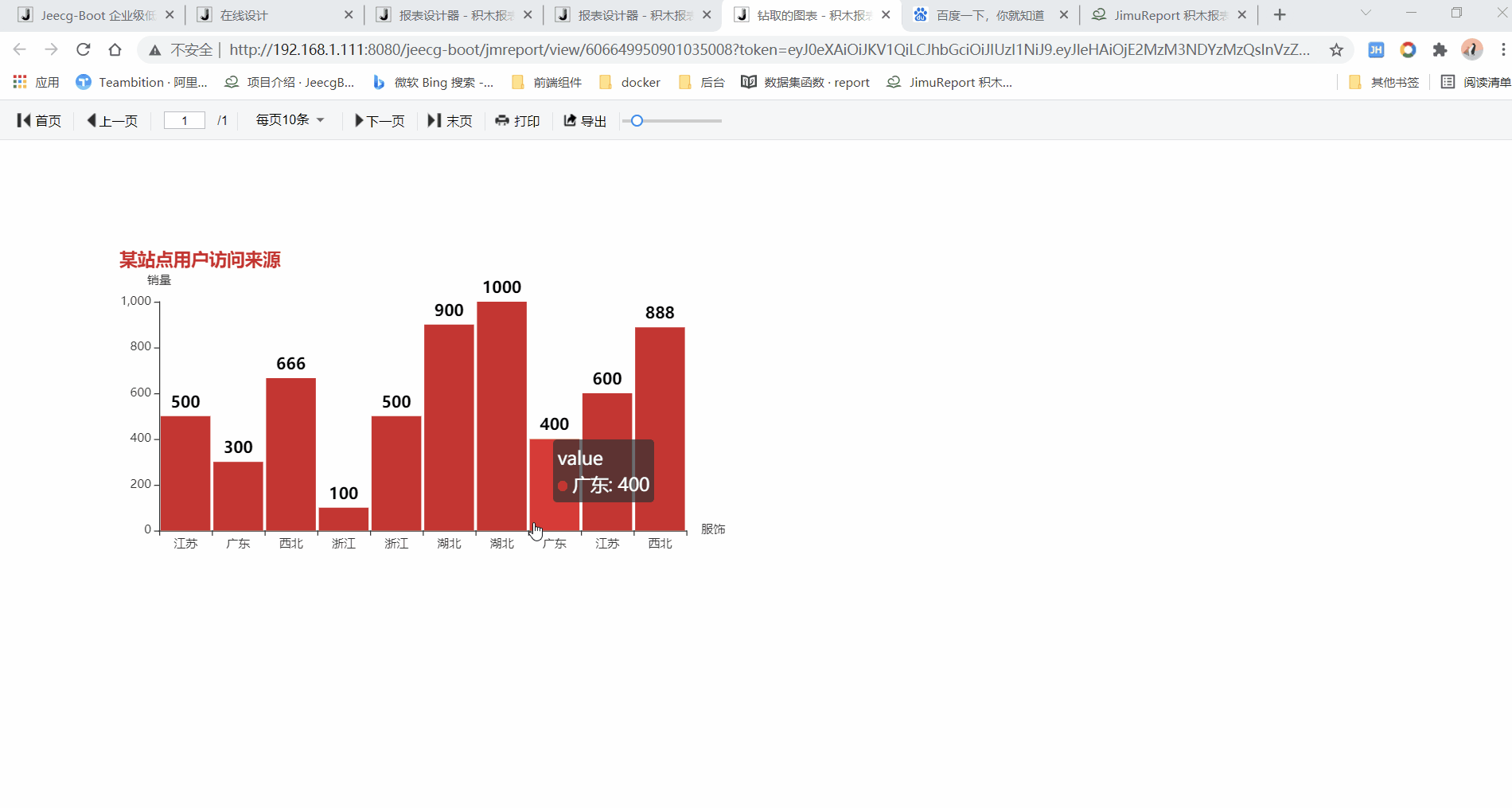Open the tab search chevron
Screen dimensions: 1512x808
pos(1366,13)
